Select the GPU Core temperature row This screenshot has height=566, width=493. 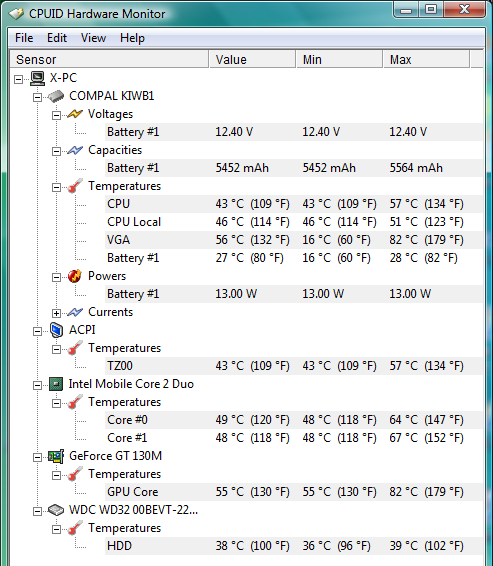294,492
